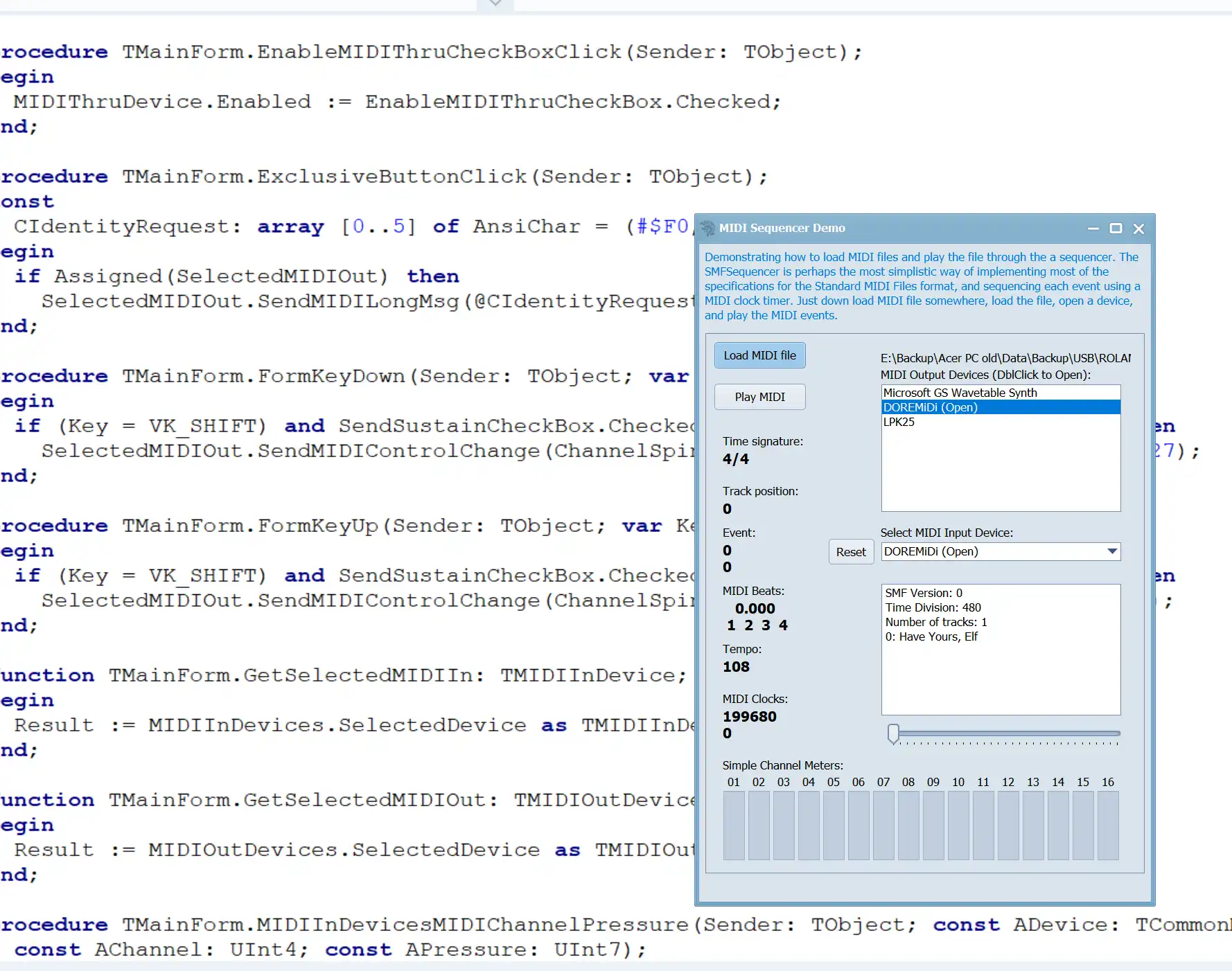The height and width of the screenshot is (971, 1232).
Task: Click the Load MIDI file button
Action: [x=759, y=355]
